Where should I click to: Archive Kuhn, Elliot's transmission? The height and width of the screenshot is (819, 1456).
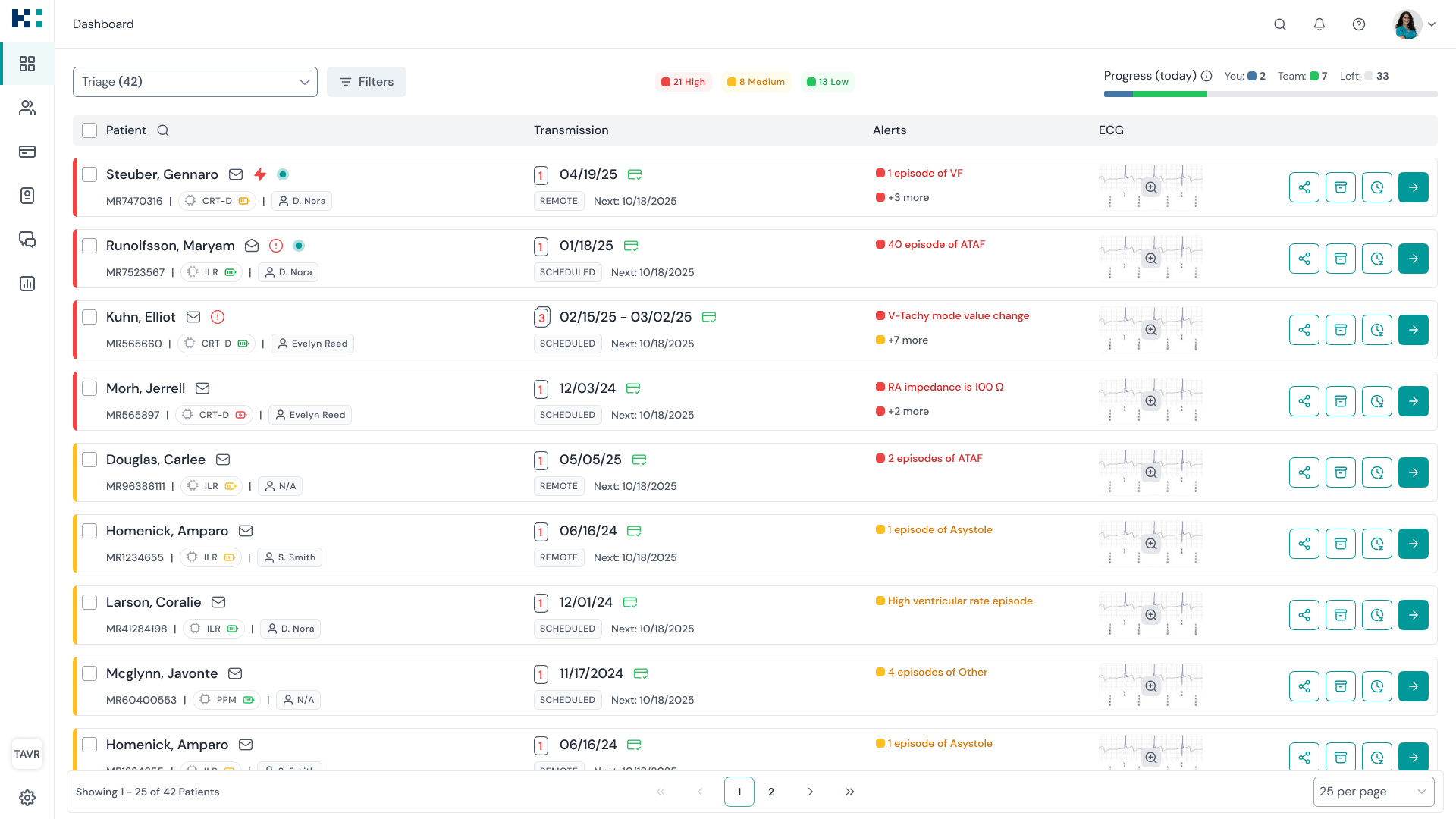click(1341, 330)
